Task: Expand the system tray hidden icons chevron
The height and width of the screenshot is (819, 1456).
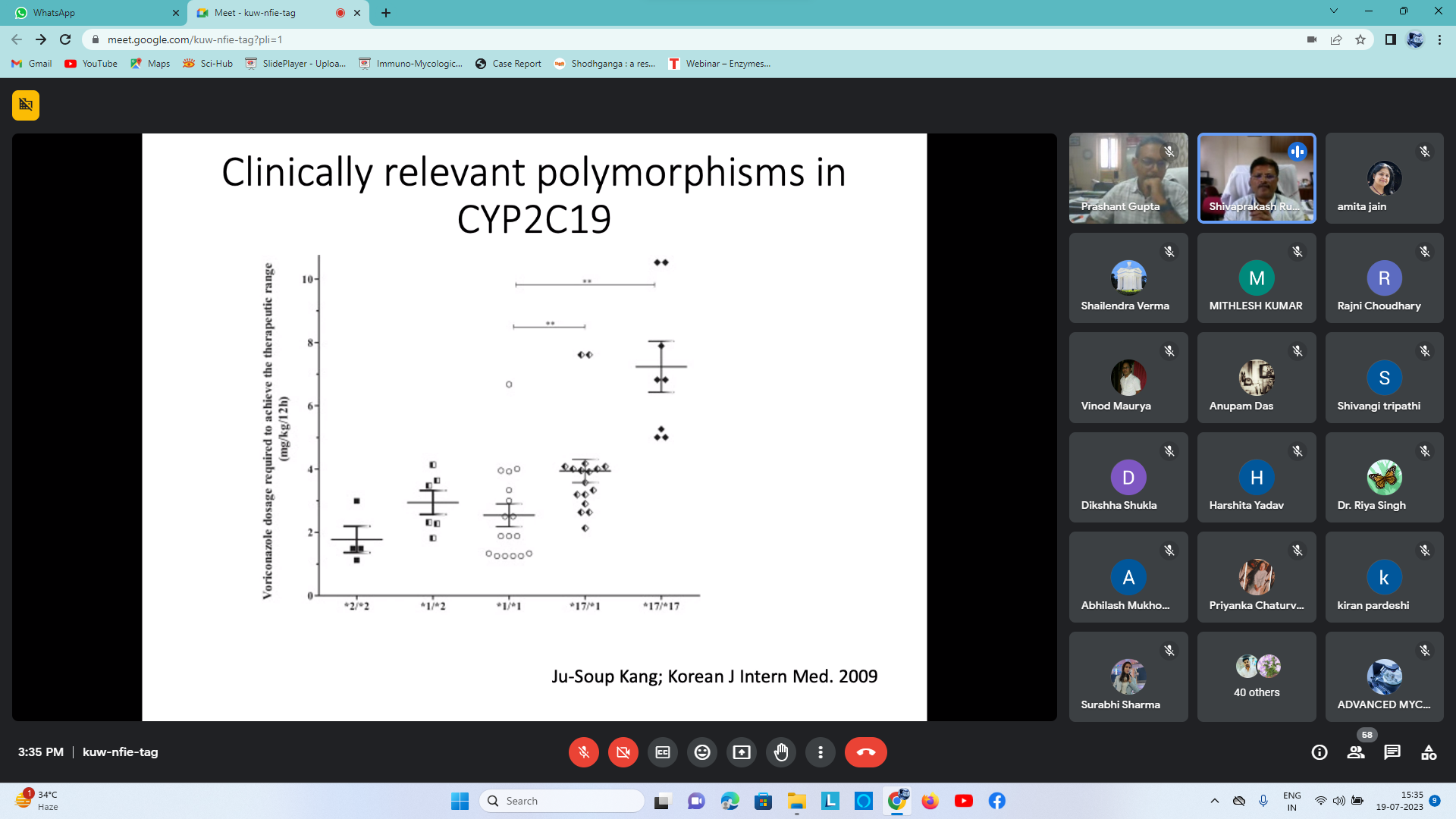Action: click(x=1215, y=801)
